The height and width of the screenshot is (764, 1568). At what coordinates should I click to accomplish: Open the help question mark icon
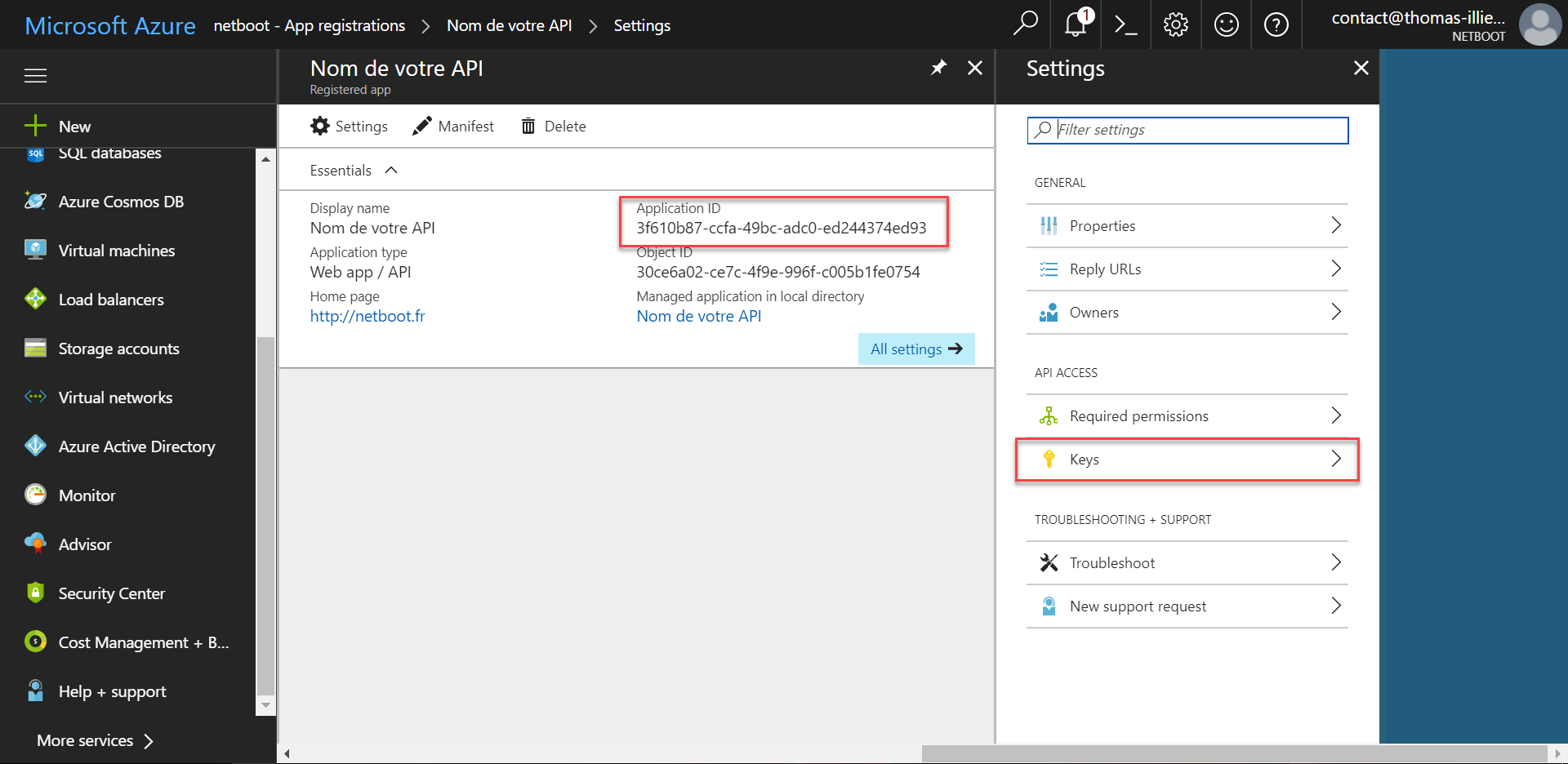click(1276, 25)
